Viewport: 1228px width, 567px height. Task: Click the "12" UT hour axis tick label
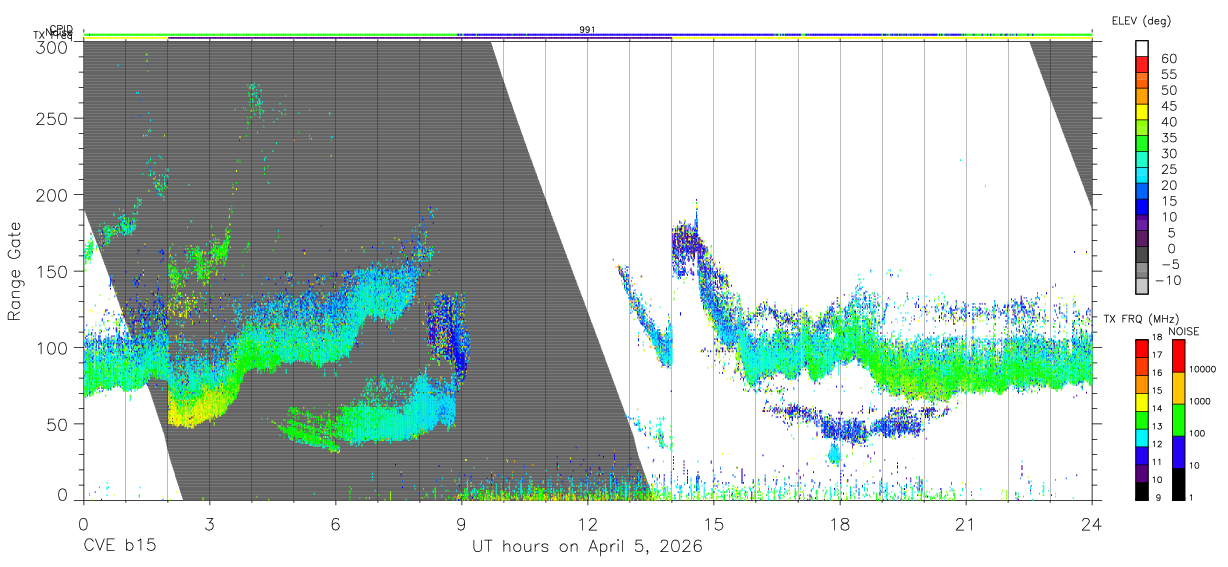coord(587,523)
